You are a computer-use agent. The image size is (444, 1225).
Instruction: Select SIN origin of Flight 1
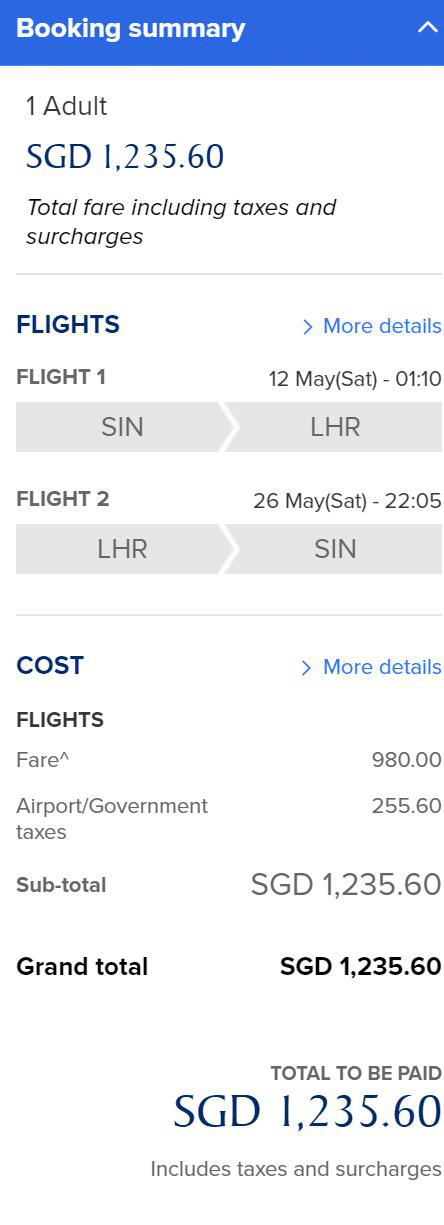click(122, 427)
